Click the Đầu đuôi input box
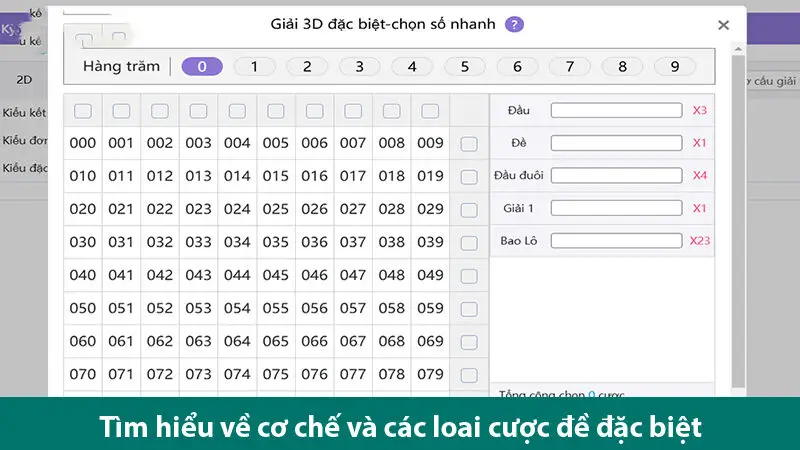Screen dimensions: 800x450 (615, 175)
